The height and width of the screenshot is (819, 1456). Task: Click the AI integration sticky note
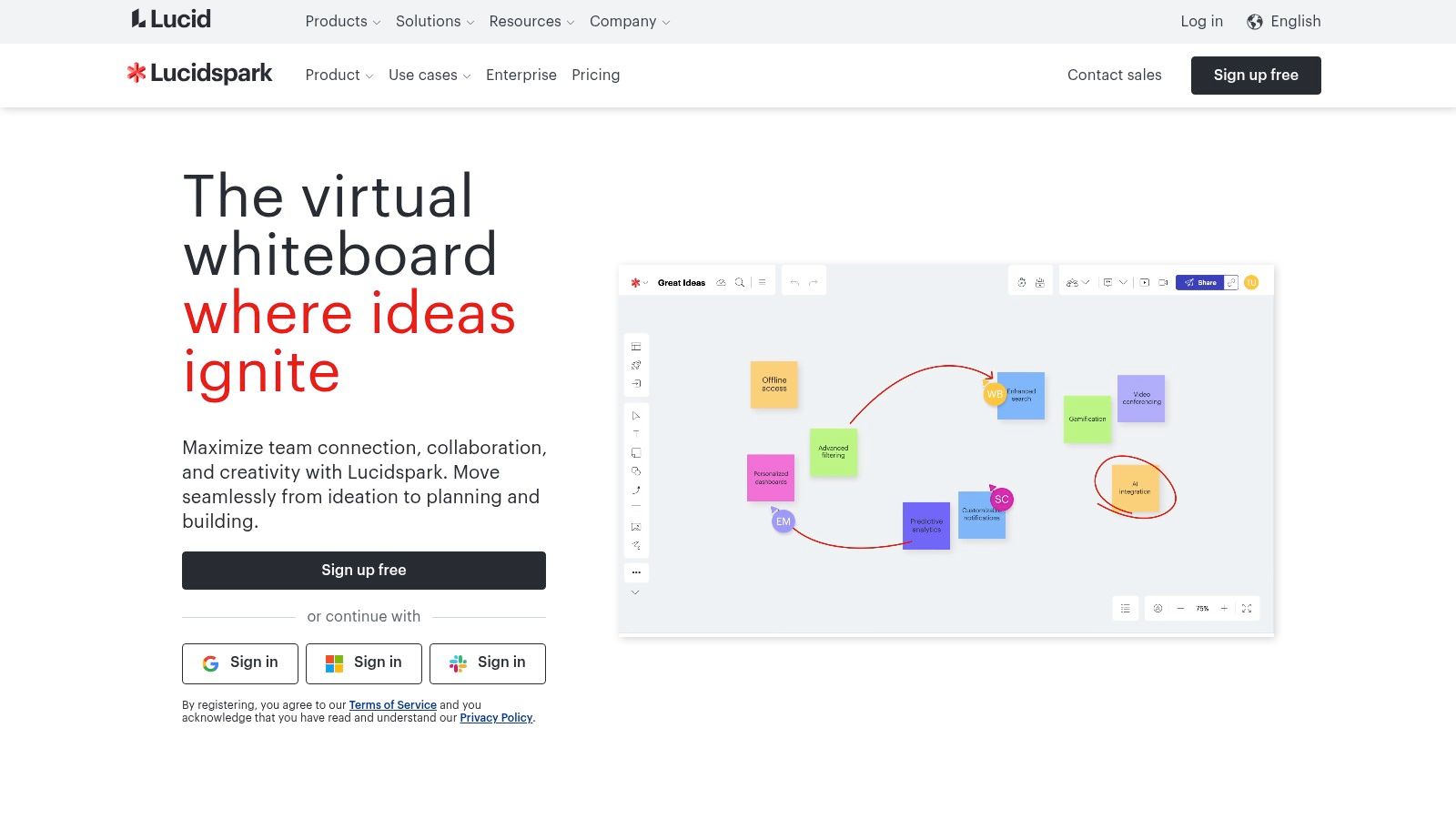click(x=1135, y=488)
